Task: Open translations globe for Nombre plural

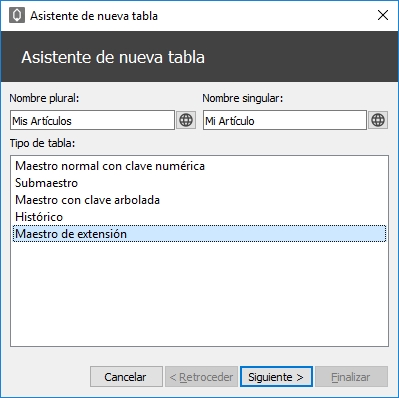Action: 186,120
